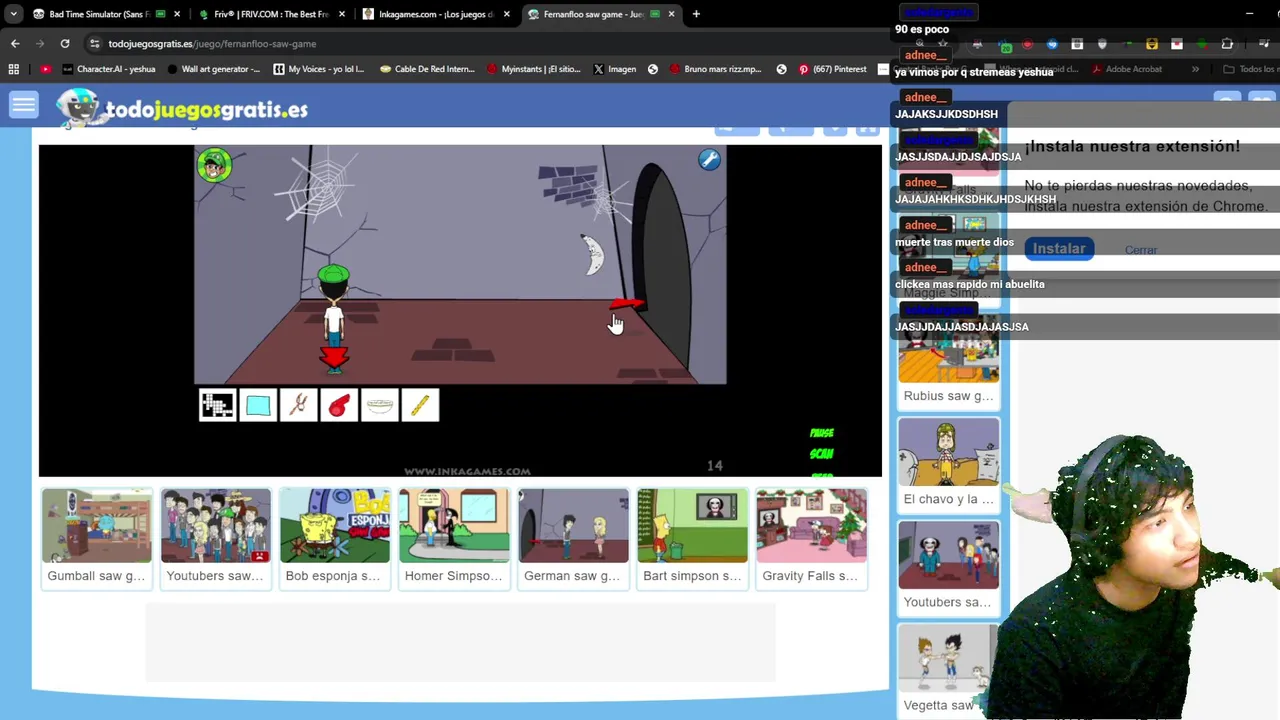This screenshot has width=1280, height=720.
Task: Select the yellow ruler inventory item
Action: pyautogui.click(x=420, y=405)
